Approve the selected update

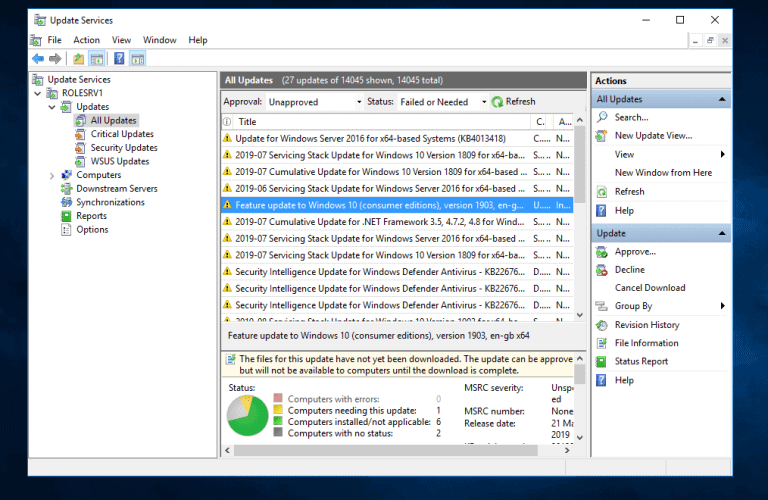[x=635, y=252]
